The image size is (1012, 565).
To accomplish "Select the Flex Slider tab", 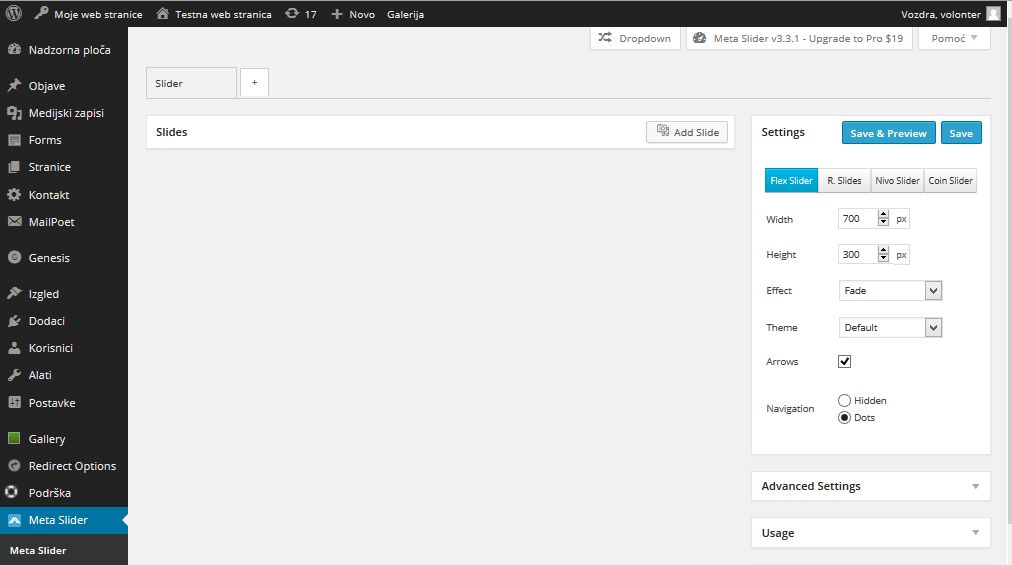I will tap(791, 181).
